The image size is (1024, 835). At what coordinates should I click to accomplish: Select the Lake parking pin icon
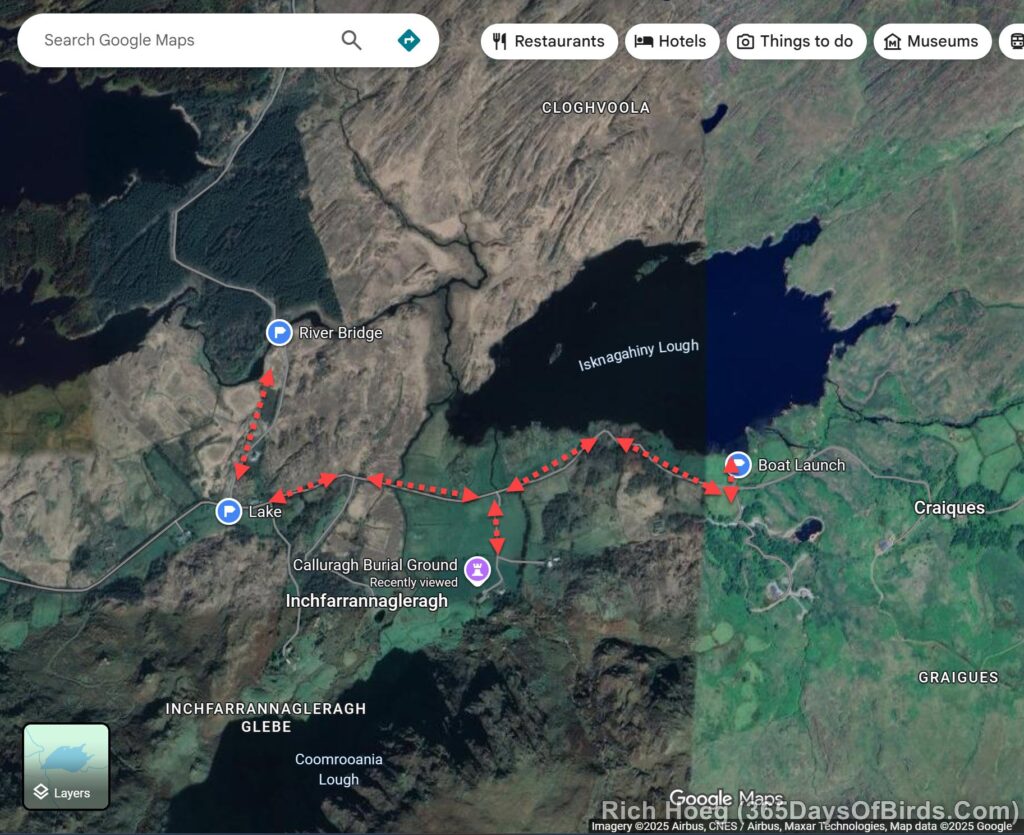point(229,511)
